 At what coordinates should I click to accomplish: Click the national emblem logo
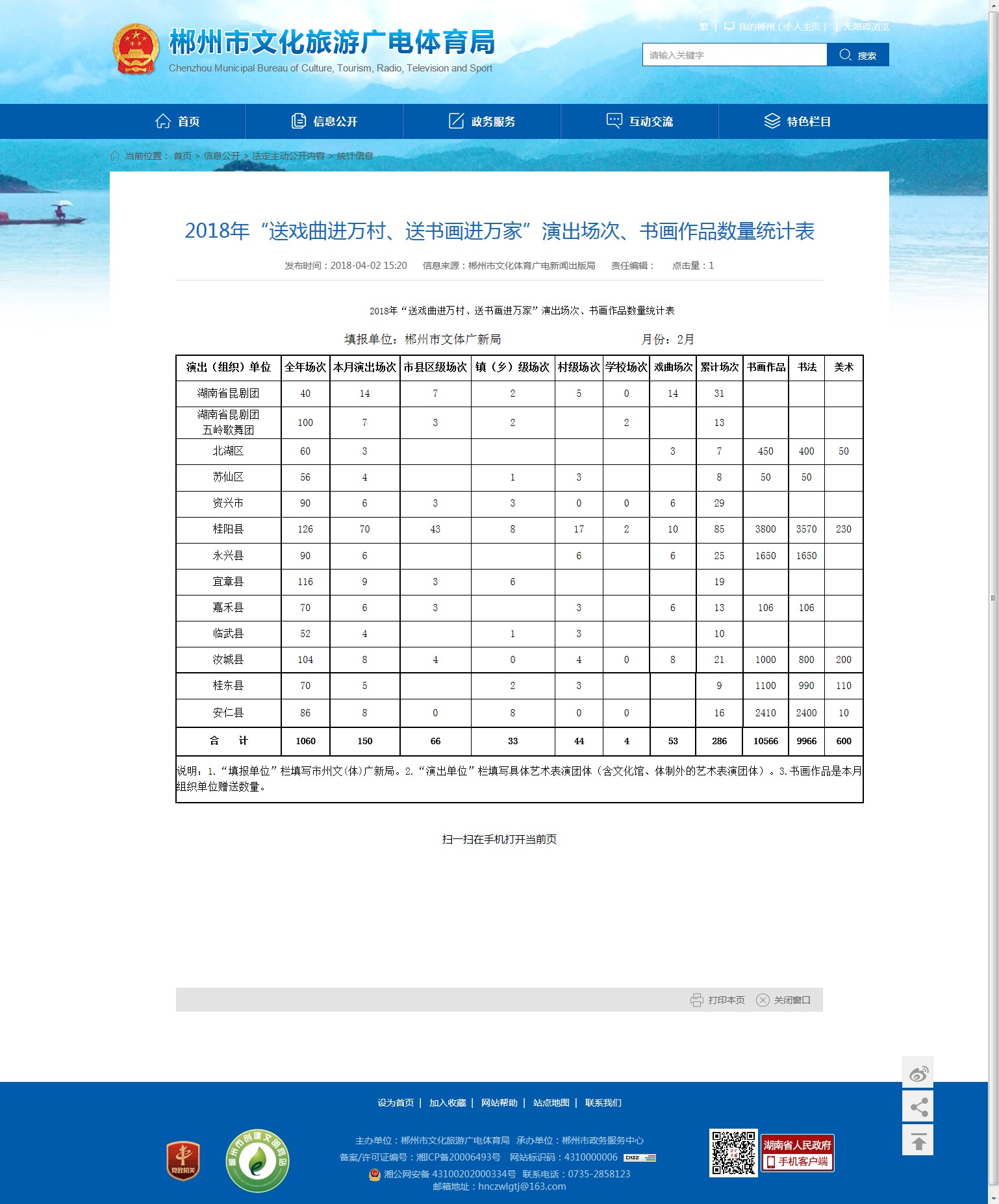coord(136,49)
